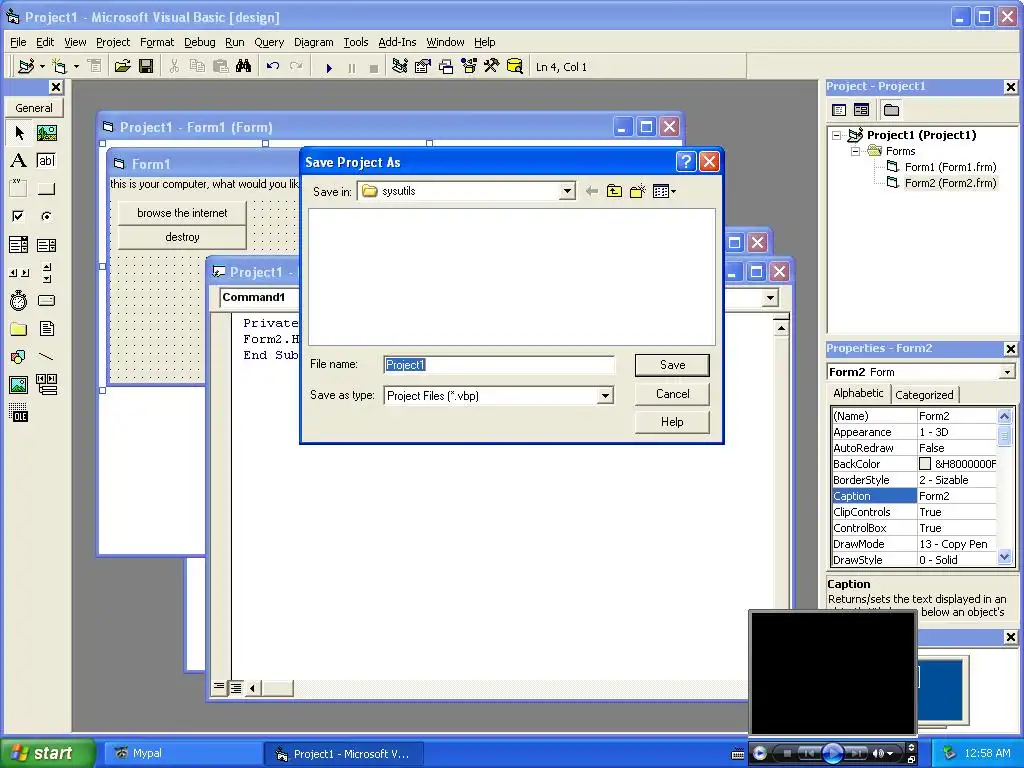Click the BackColor color swatch
The image size is (1024, 768).
pos(925,464)
